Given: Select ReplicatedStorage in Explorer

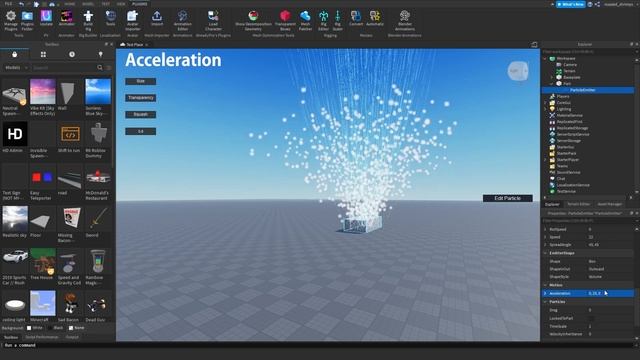Looking at the screenshot, I should point(572,128).
